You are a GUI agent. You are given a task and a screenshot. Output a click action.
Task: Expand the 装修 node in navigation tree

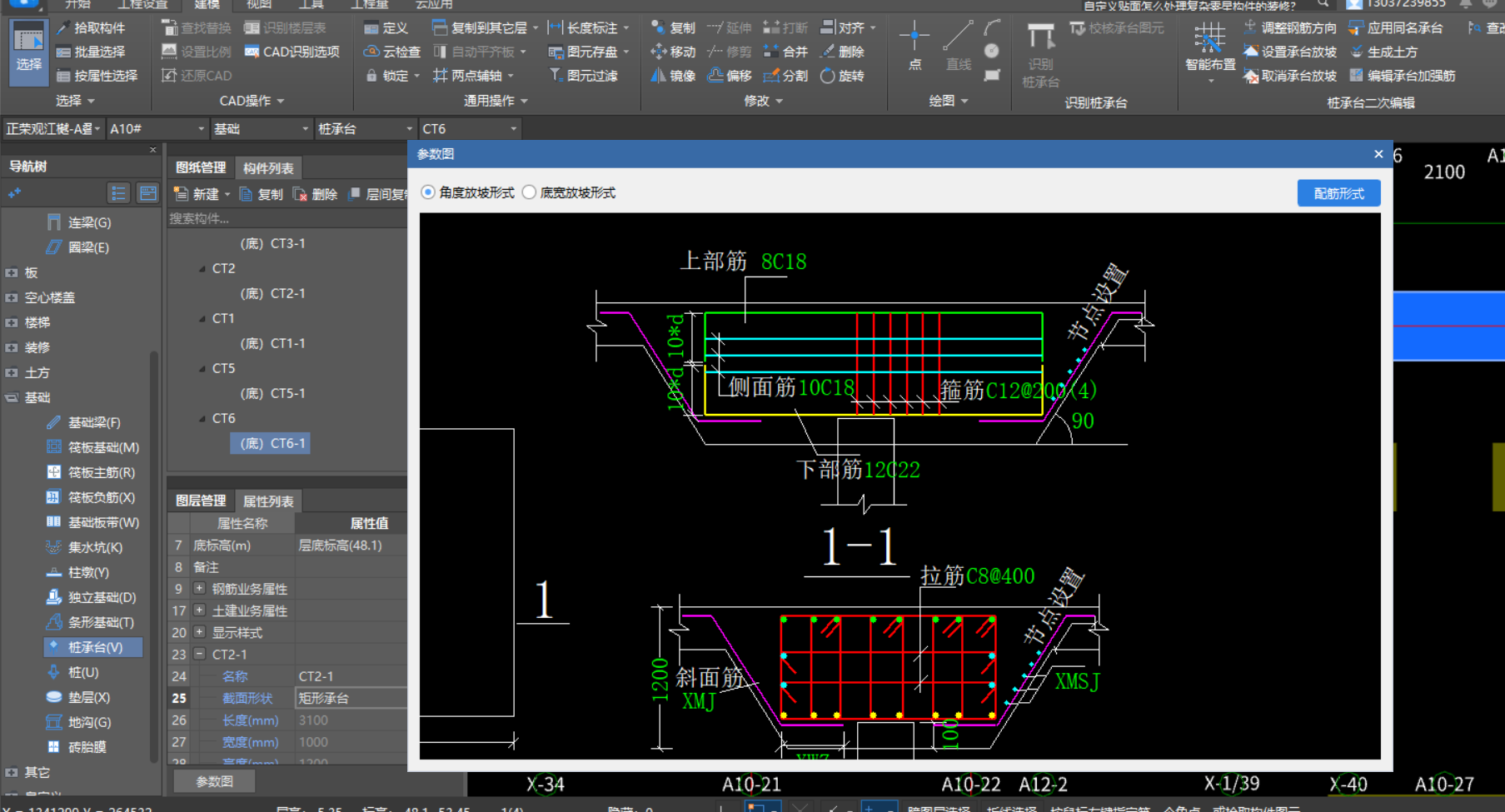[12, 347]
